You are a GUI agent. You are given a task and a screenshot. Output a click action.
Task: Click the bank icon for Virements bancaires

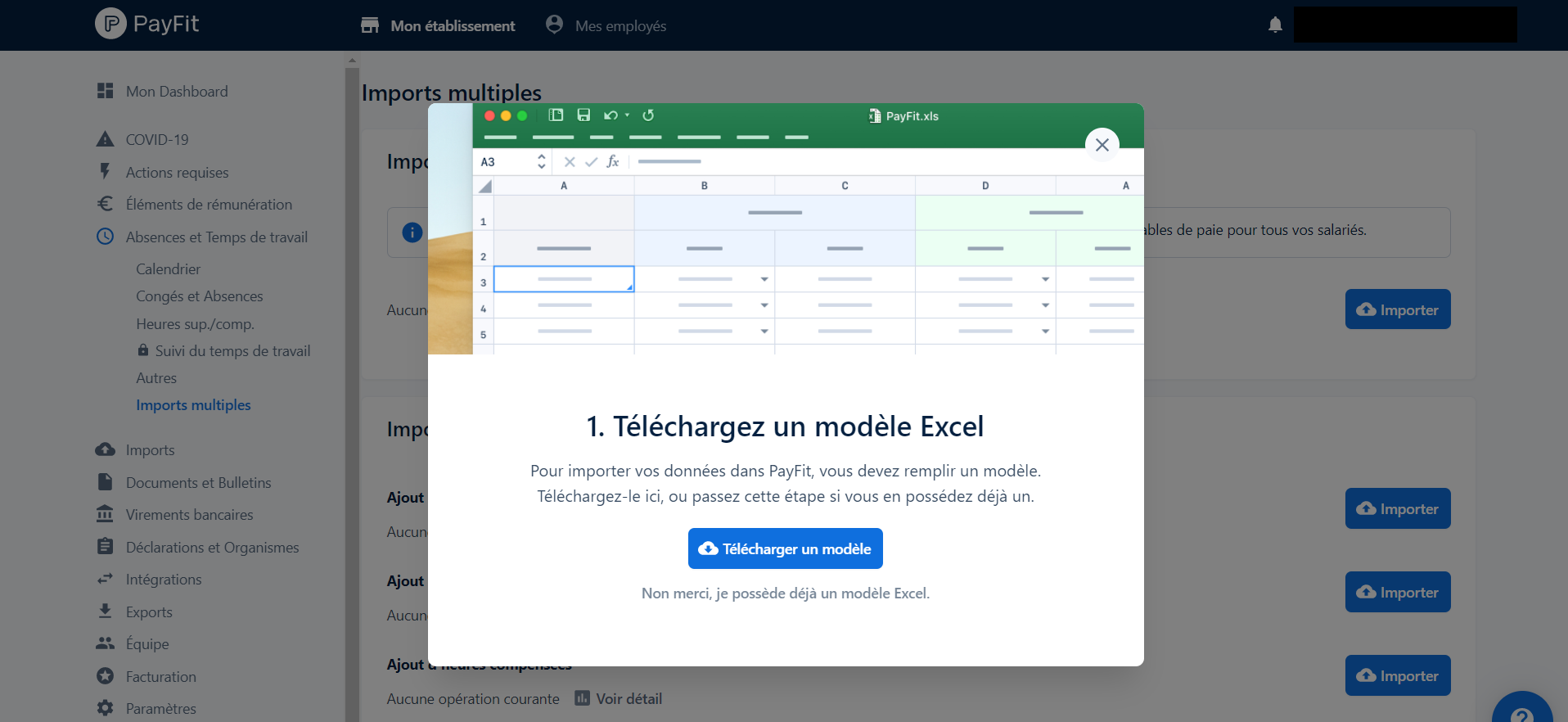pos(105,514)
